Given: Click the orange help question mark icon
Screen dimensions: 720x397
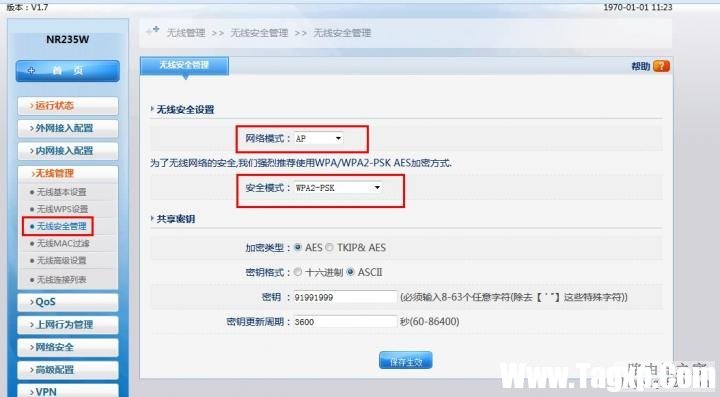Looking at the screenshot, I should (x=661, y=66).
